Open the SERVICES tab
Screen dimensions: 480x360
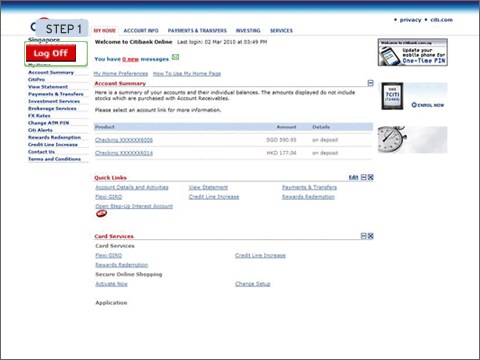(x=281, y=30)
